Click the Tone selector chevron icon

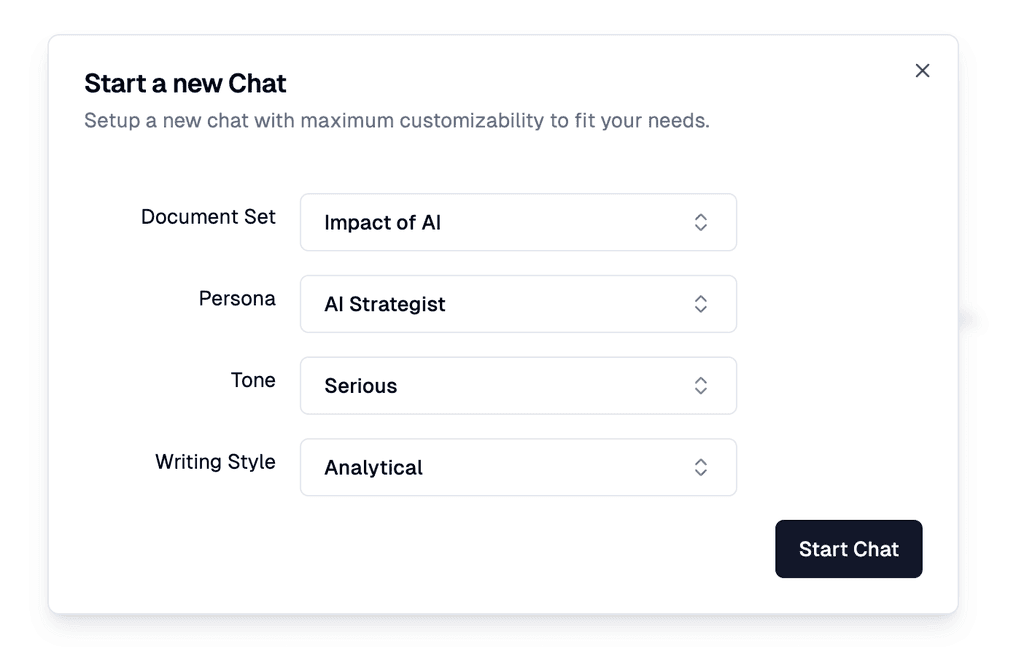click(701, 386)
